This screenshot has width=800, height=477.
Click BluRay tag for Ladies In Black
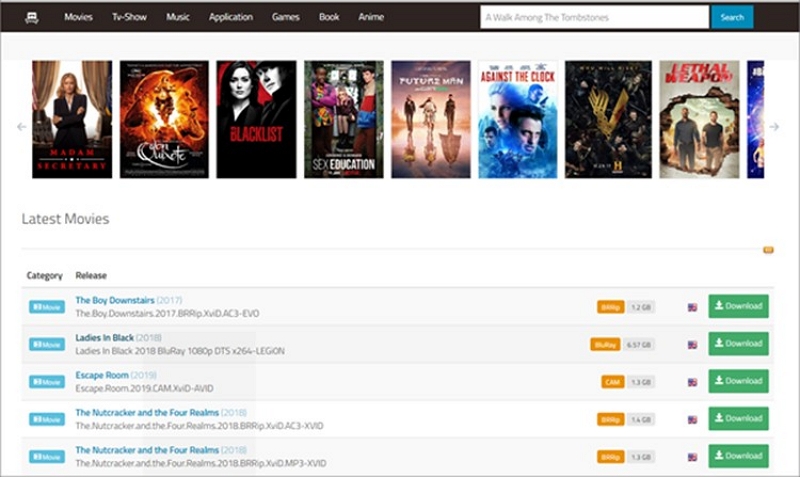pos(606,345)
